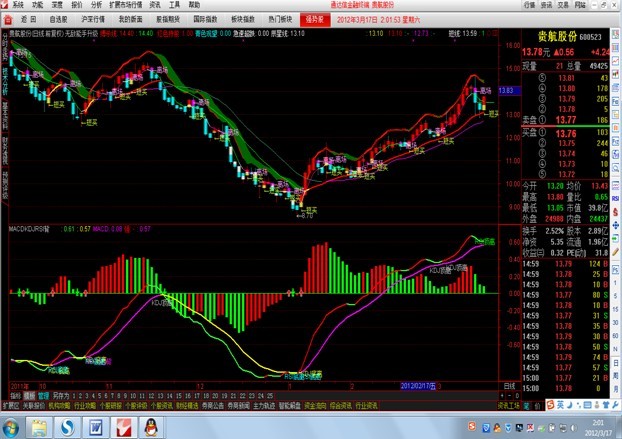Open the Windows Start button
This screenshot has height=439, width=622.
point(10,428)
